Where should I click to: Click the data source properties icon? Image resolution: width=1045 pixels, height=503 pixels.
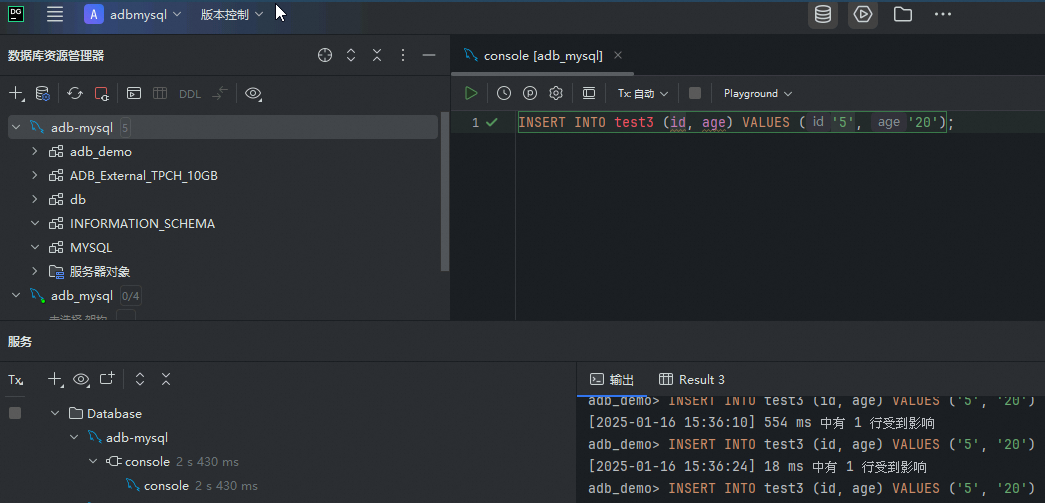(42, 93)
